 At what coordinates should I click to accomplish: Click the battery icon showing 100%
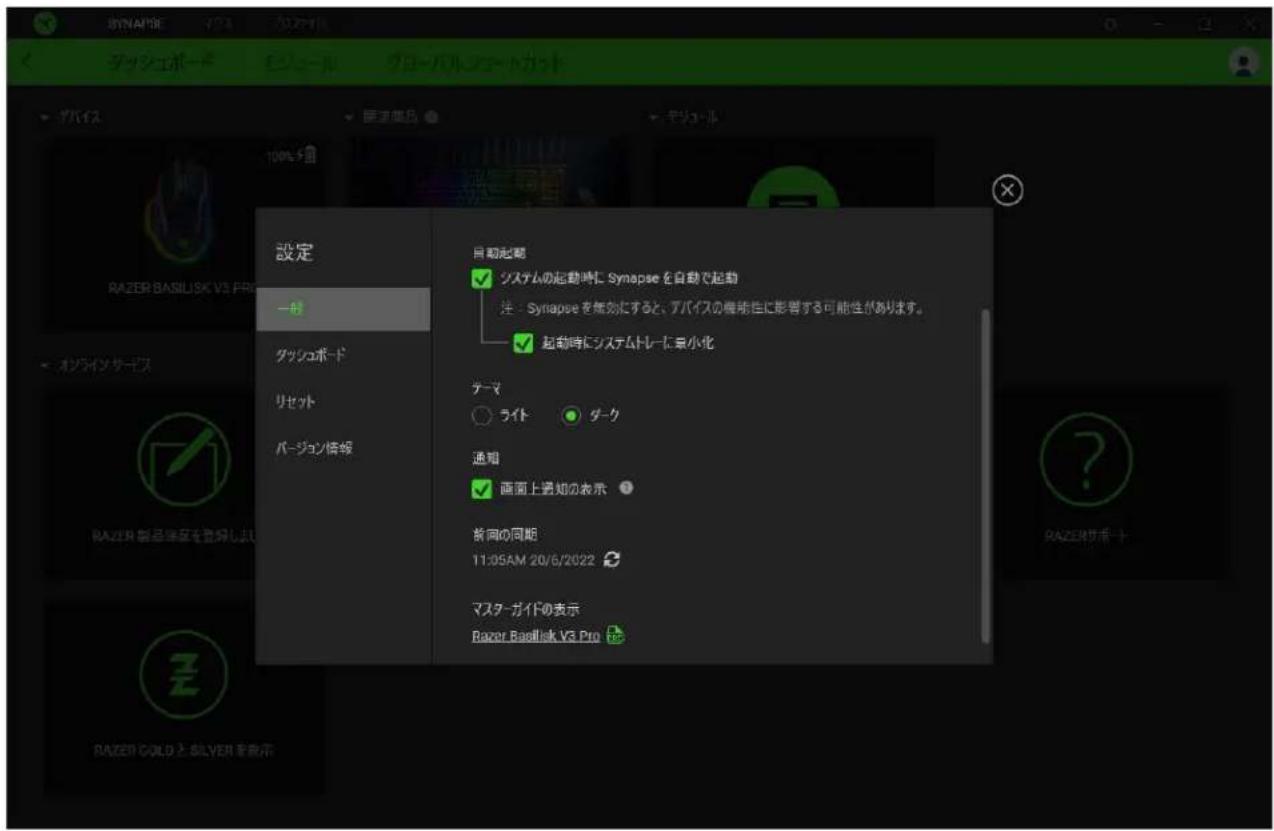click(x=309, y=155)
